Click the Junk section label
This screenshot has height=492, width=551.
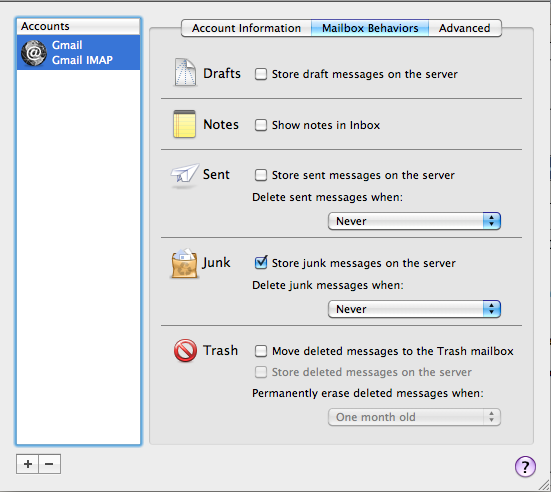click(216, 263)
